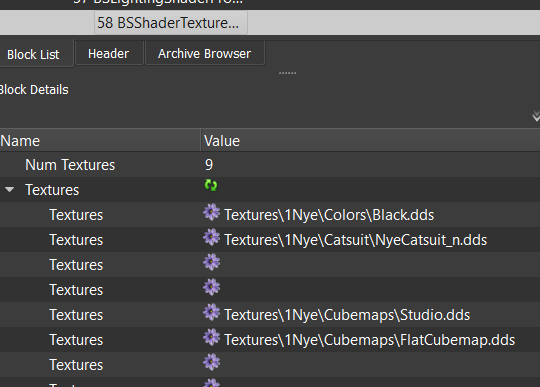
Task: Select the Textures\1Nye\Cubemaps\FlatCubemap.dds path
Action: (x=370, y=340)
